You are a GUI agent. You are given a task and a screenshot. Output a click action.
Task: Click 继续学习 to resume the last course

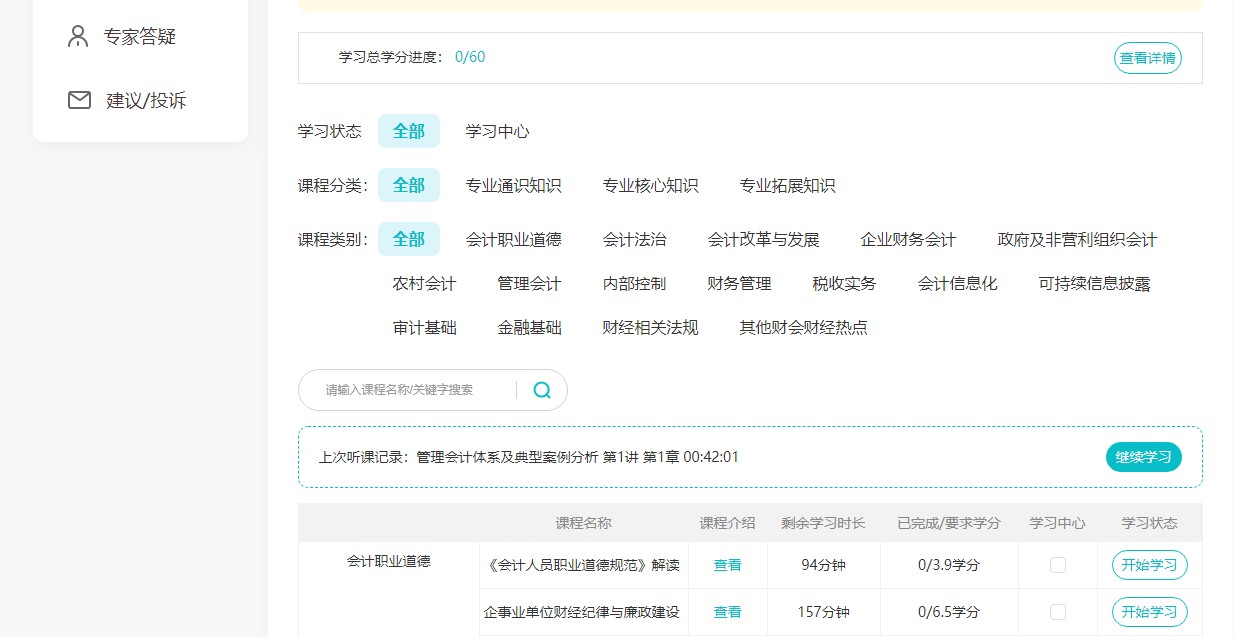(1143, 457)
